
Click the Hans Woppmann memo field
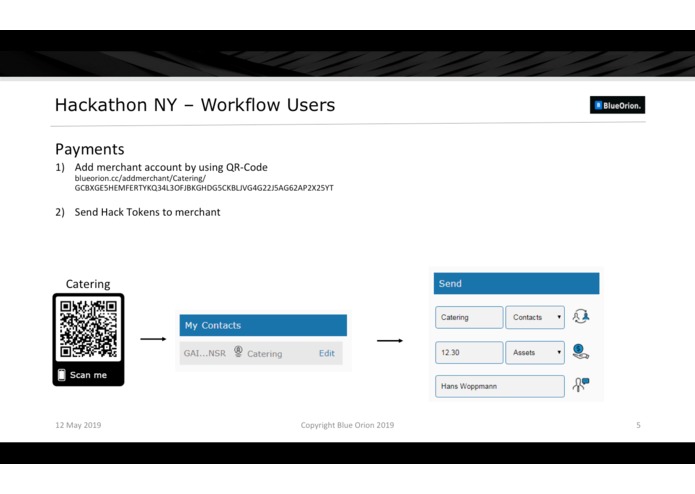tap(500, 386)
